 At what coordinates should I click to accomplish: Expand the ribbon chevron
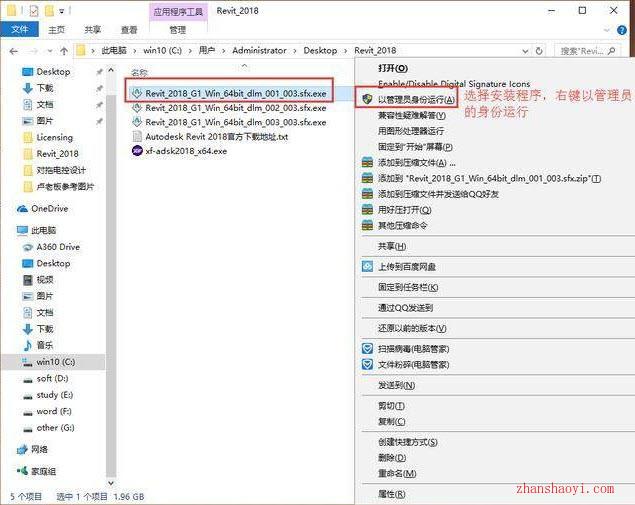click(x=606, y=30)
